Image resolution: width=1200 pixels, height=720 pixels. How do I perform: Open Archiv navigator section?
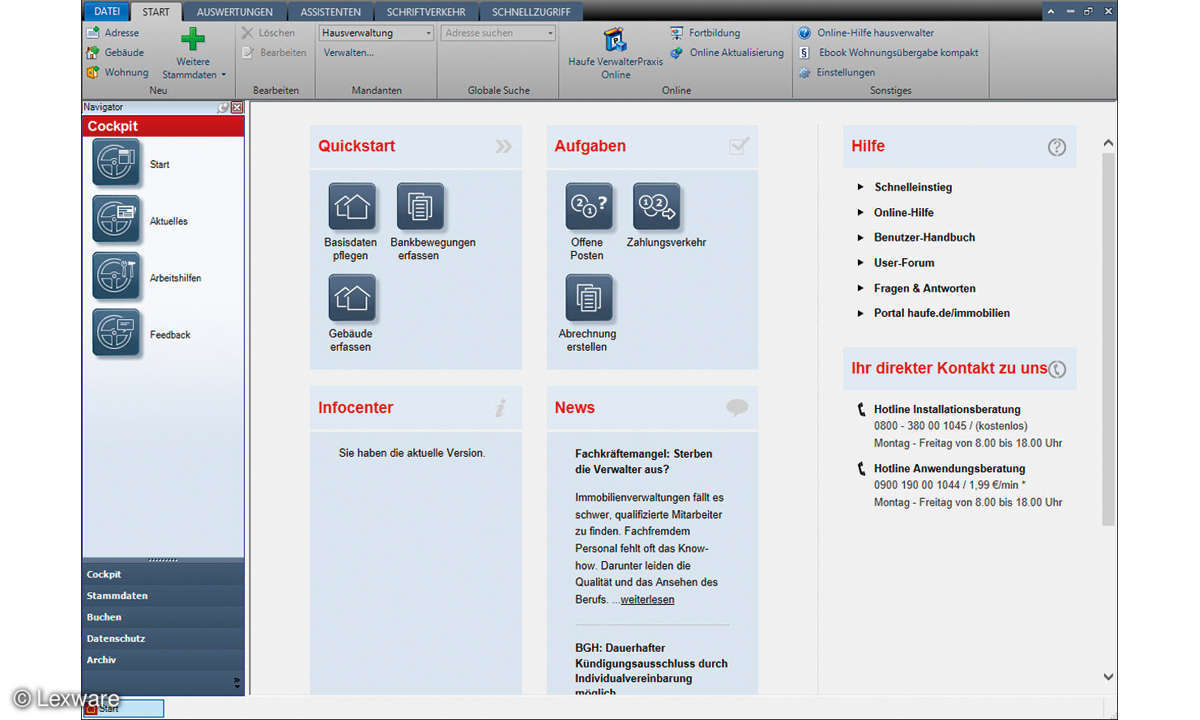[x=163, y=660]
